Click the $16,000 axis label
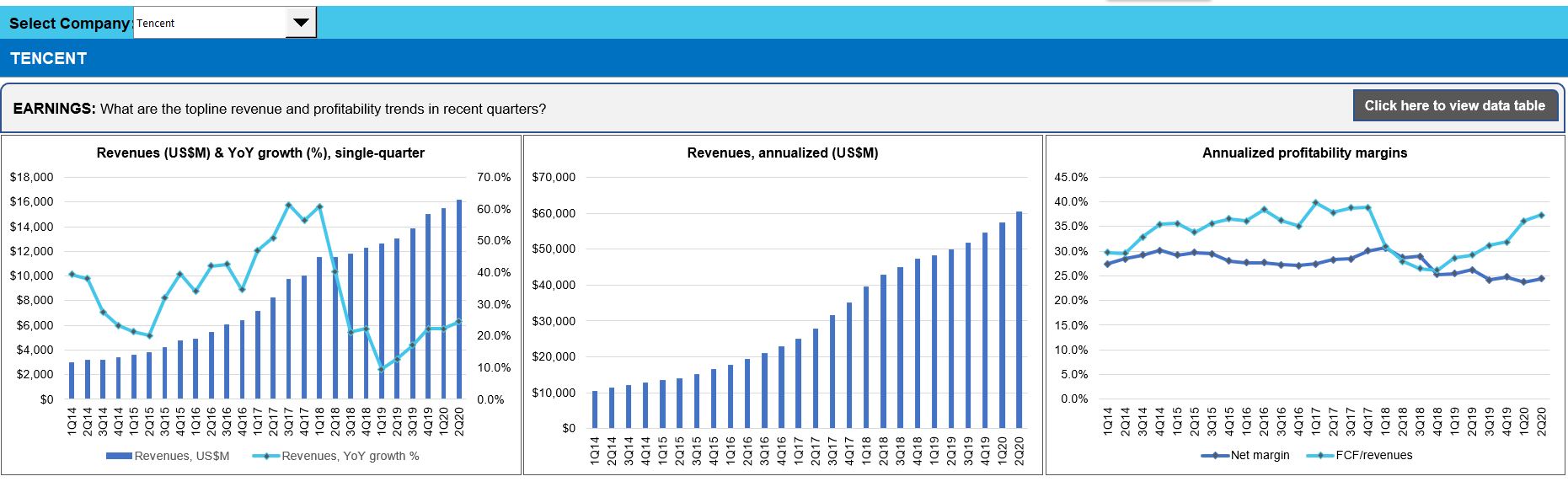This screenshot has height=503, width=1568. (x=31, y=201)
